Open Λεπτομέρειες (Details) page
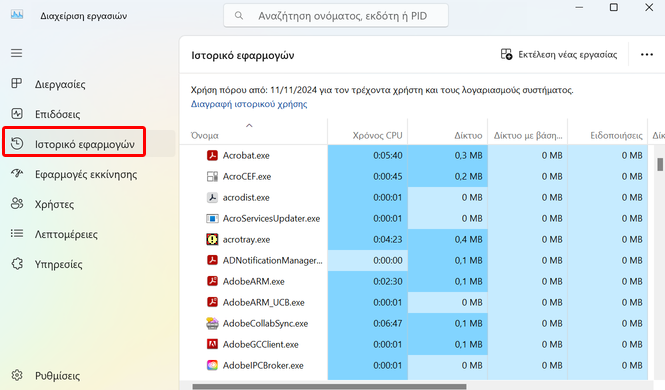The height and width of the screenshot is (390, 665). (66, 234)
